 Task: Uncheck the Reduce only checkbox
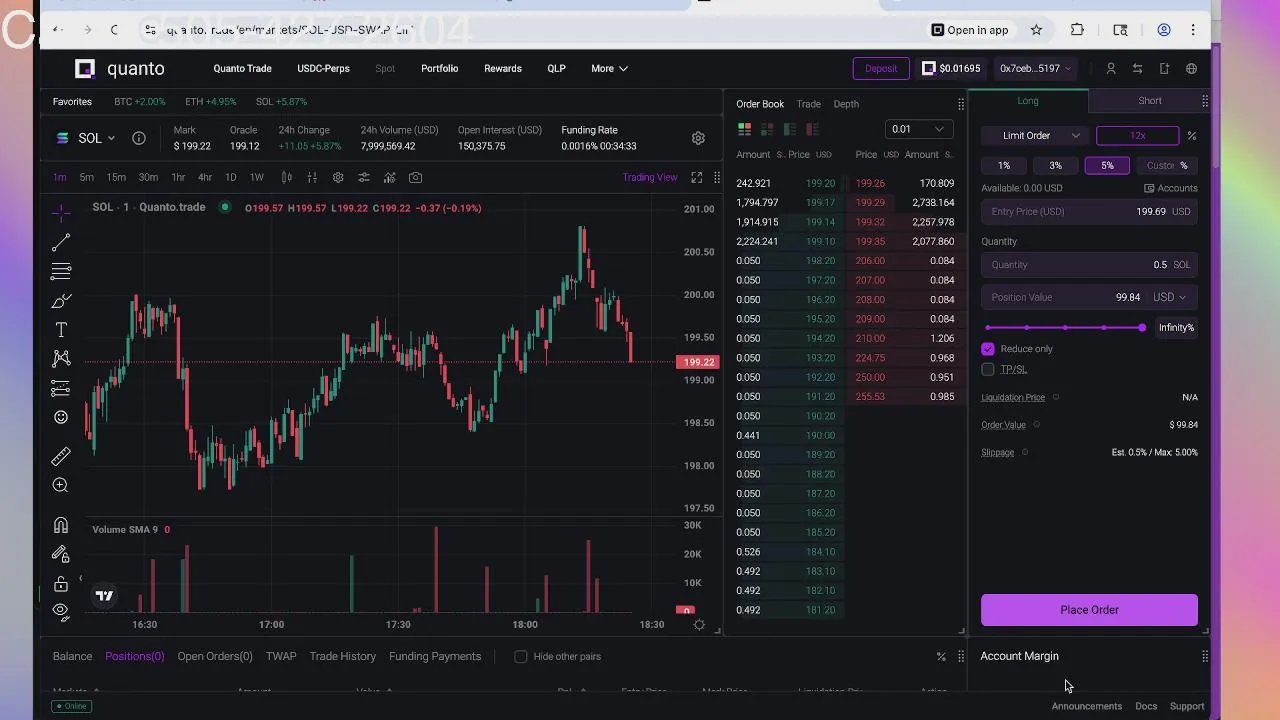(988, 349)
